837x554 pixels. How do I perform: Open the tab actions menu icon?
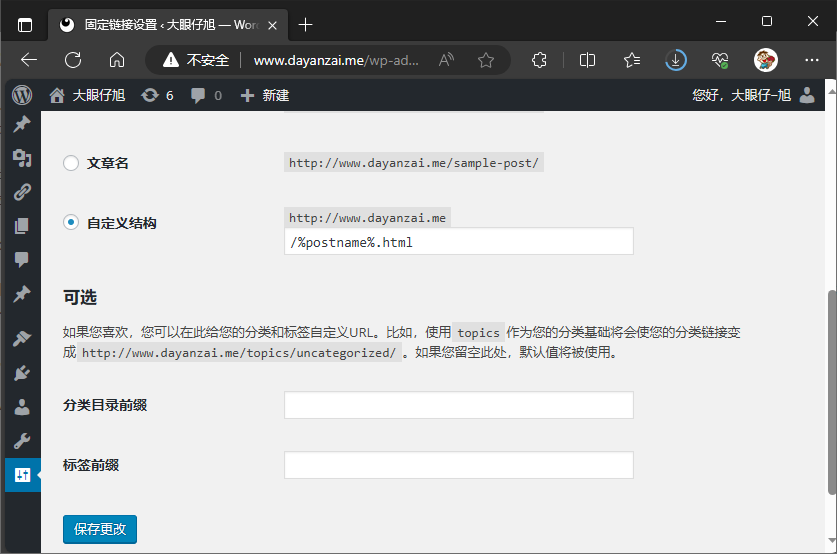click(25, 25)
